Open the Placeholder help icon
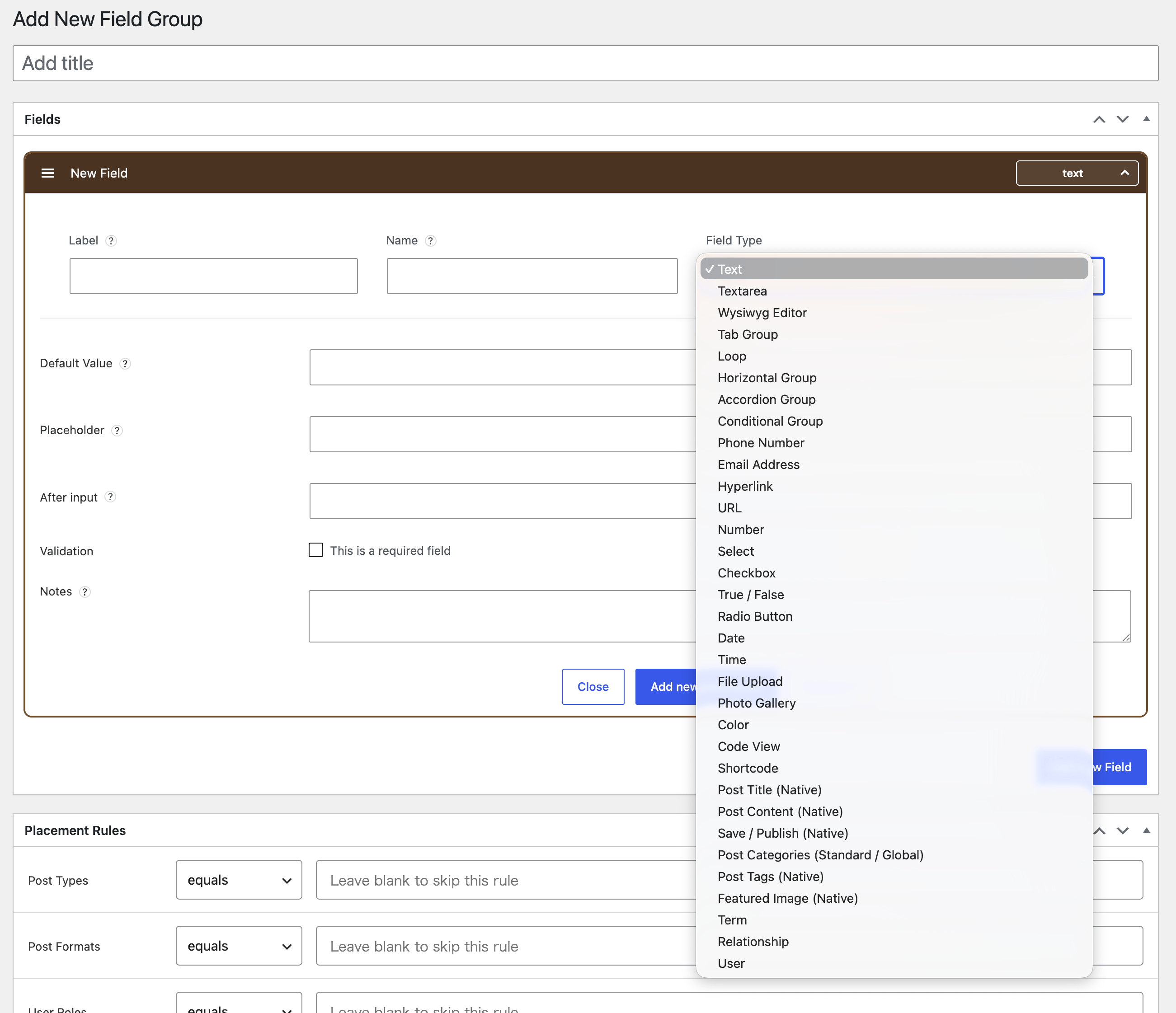The width and height of the screenshot is (1176, 1013). (x=117, y=431)
